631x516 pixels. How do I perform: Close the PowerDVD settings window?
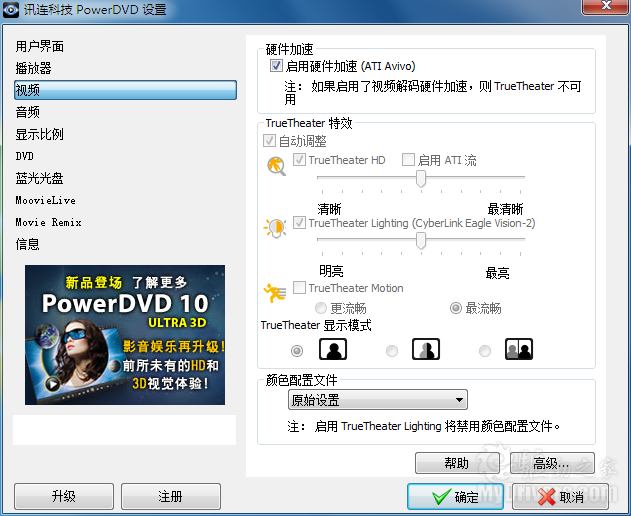(606, 6)
